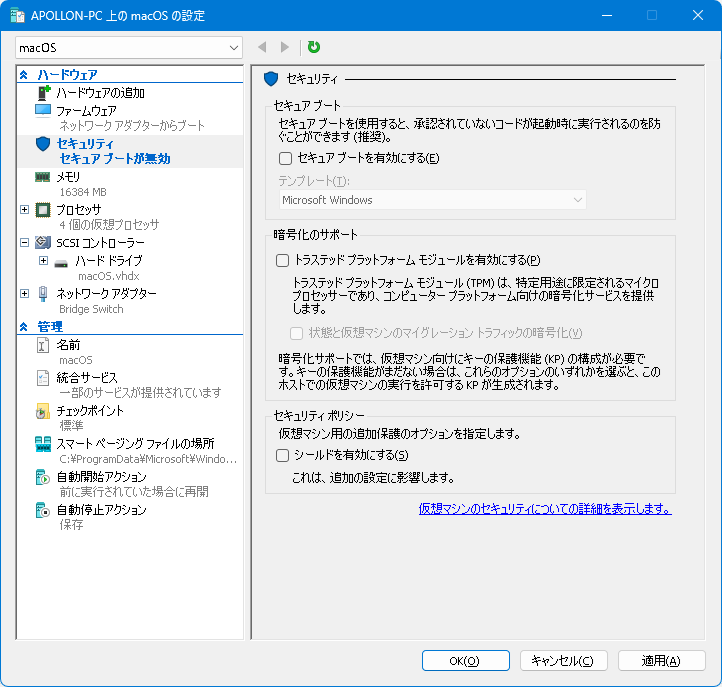Select 自動開始アクション settings item
This screenshot has height=687, width=722.
pyautogui.click(x=101, y=477)
